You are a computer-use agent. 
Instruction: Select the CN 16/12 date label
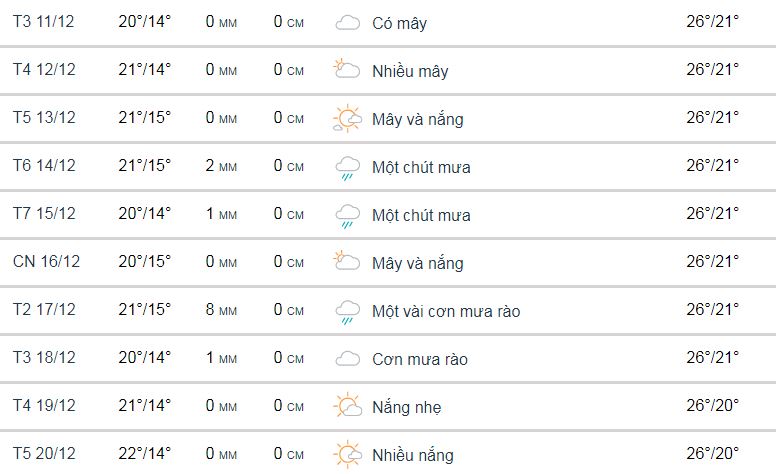click(x=47, y=261)
